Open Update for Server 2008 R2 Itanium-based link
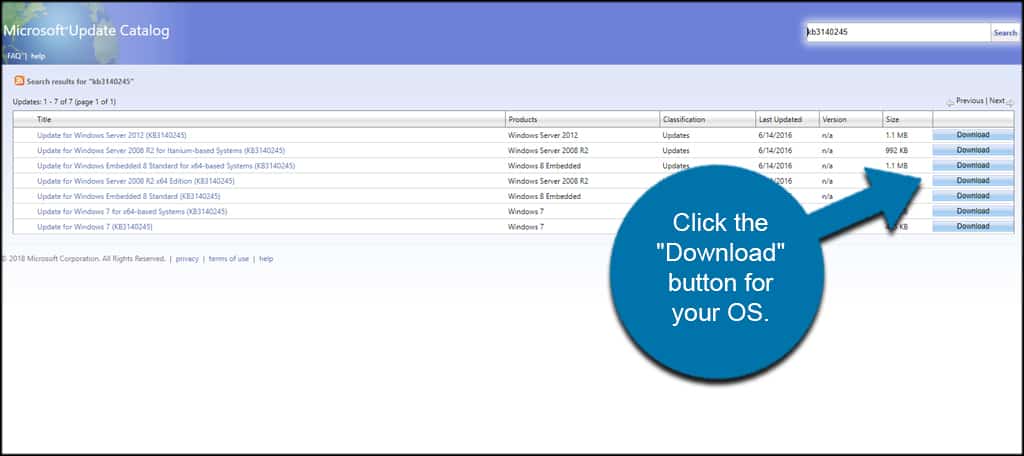This screenshot has width=1024, height=456. click(x=161, y=150)
